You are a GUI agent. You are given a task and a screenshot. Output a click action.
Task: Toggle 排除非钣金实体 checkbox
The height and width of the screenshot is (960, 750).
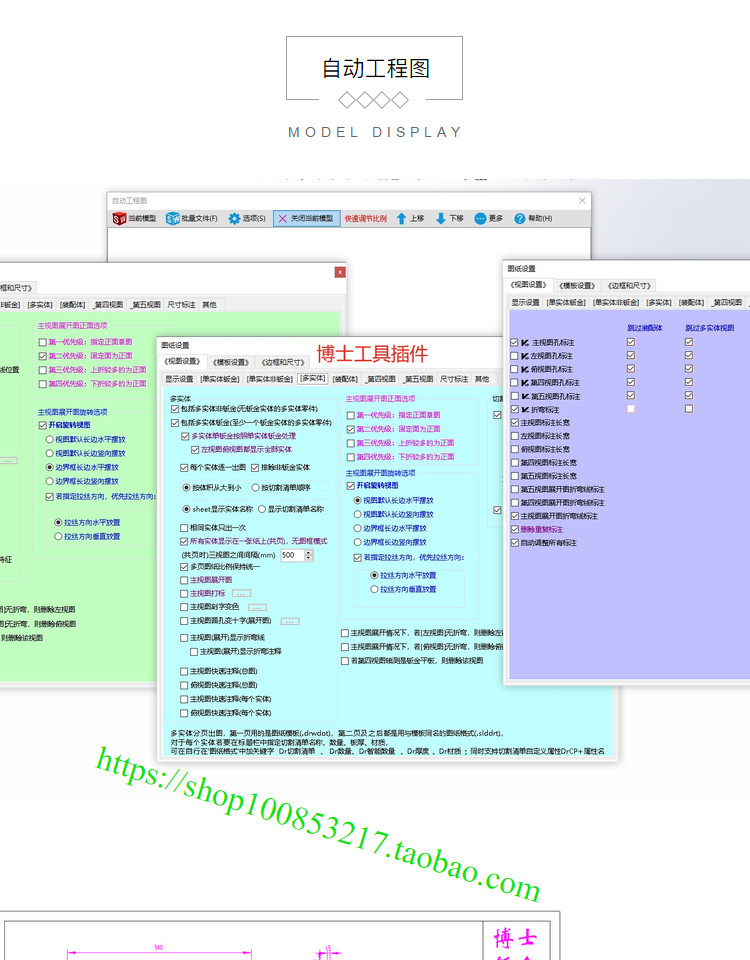[255, 468]
